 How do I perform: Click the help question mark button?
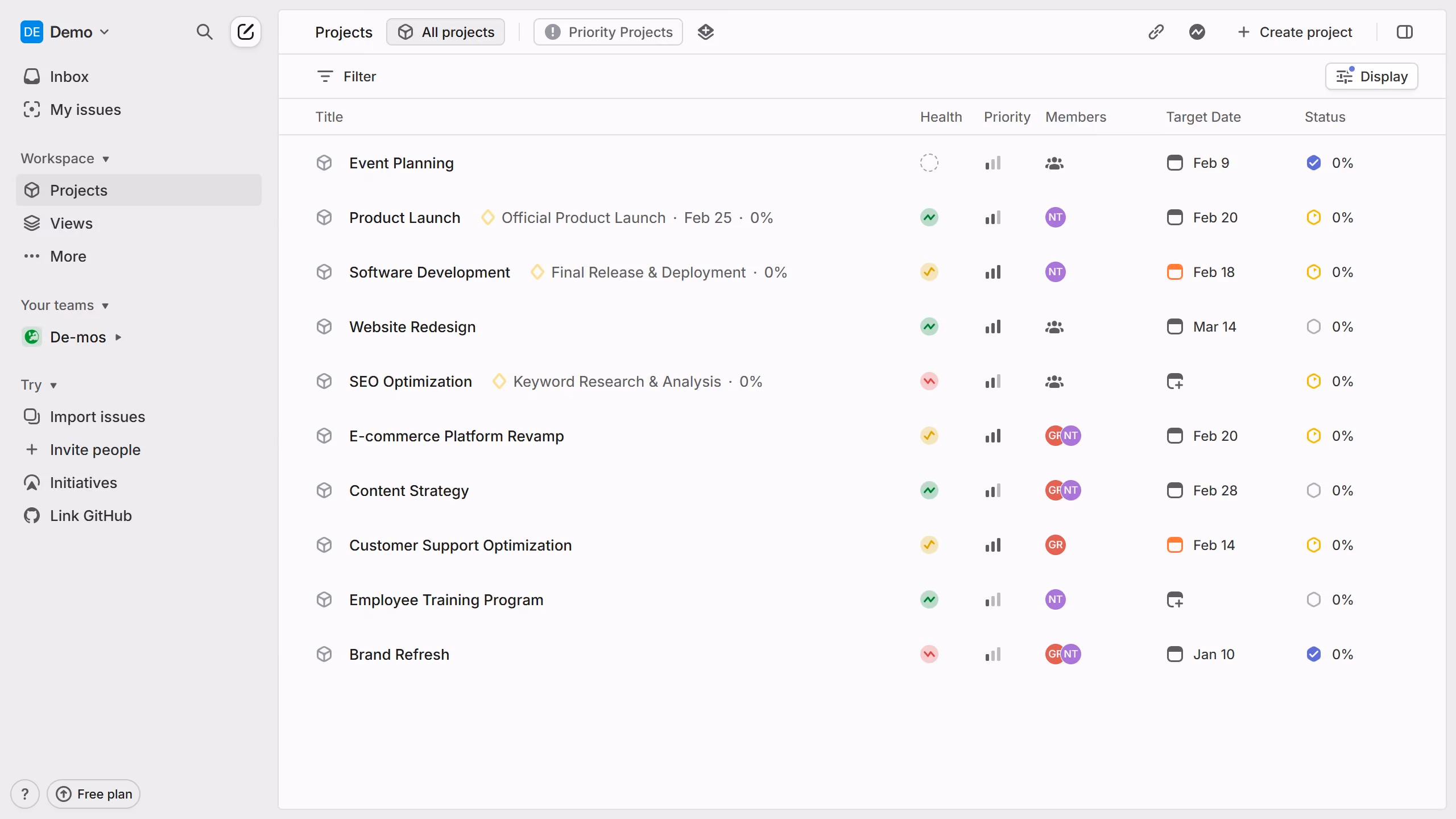(25, 794)
